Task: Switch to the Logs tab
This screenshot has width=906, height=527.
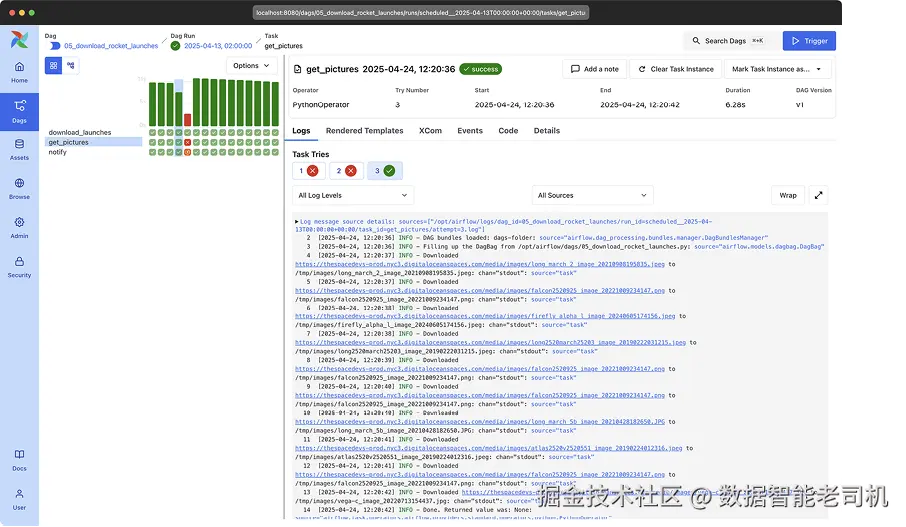Action: pos(301,131)
